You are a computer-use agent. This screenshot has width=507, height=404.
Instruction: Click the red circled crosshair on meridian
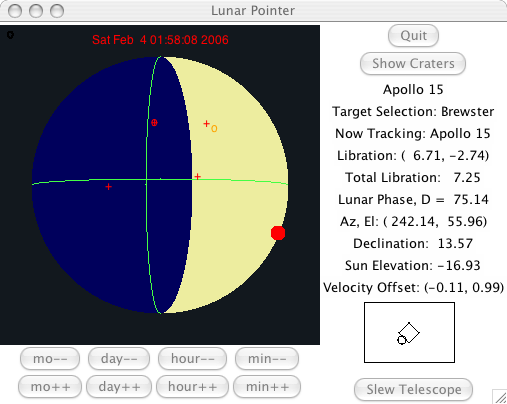(154, 123)
